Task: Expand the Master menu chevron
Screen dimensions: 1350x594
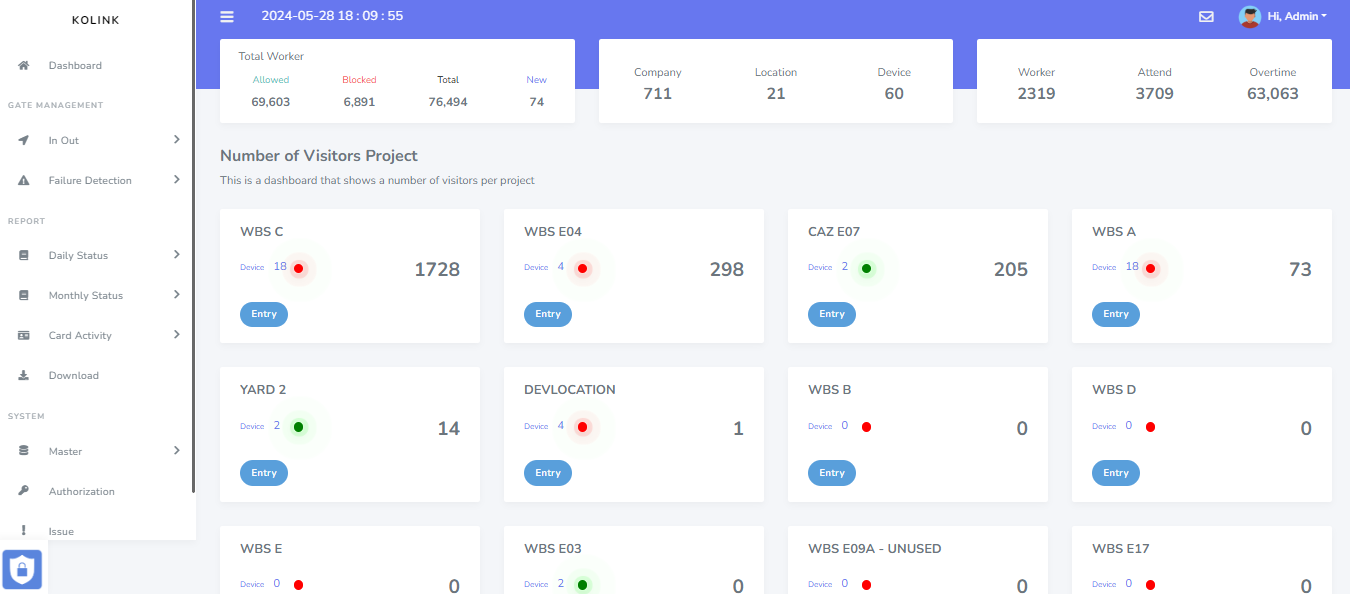Action: (x=176, y=451)
